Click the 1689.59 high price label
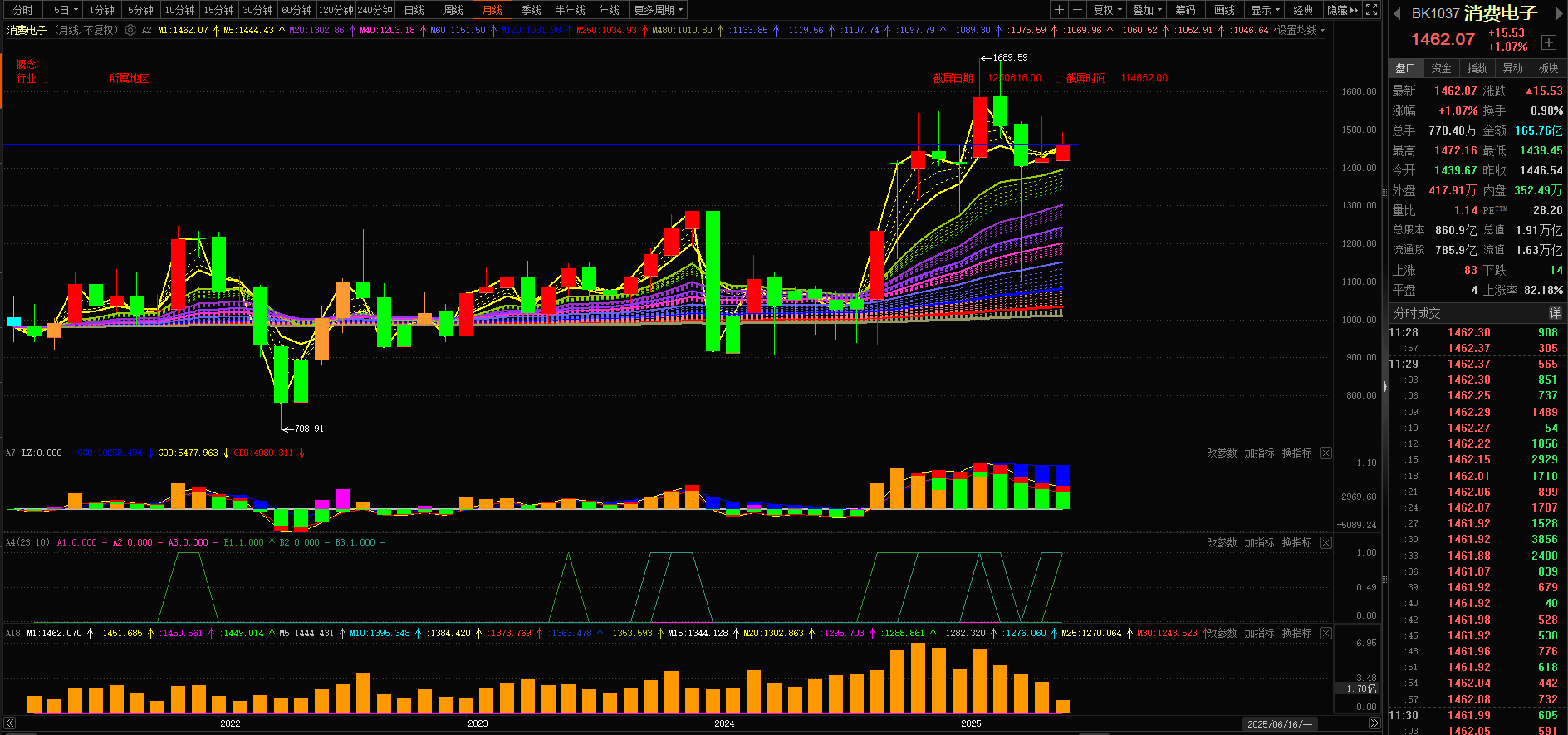This screenshot has height=735, width=1568. pyautogui.click(x=1010, y=57)
